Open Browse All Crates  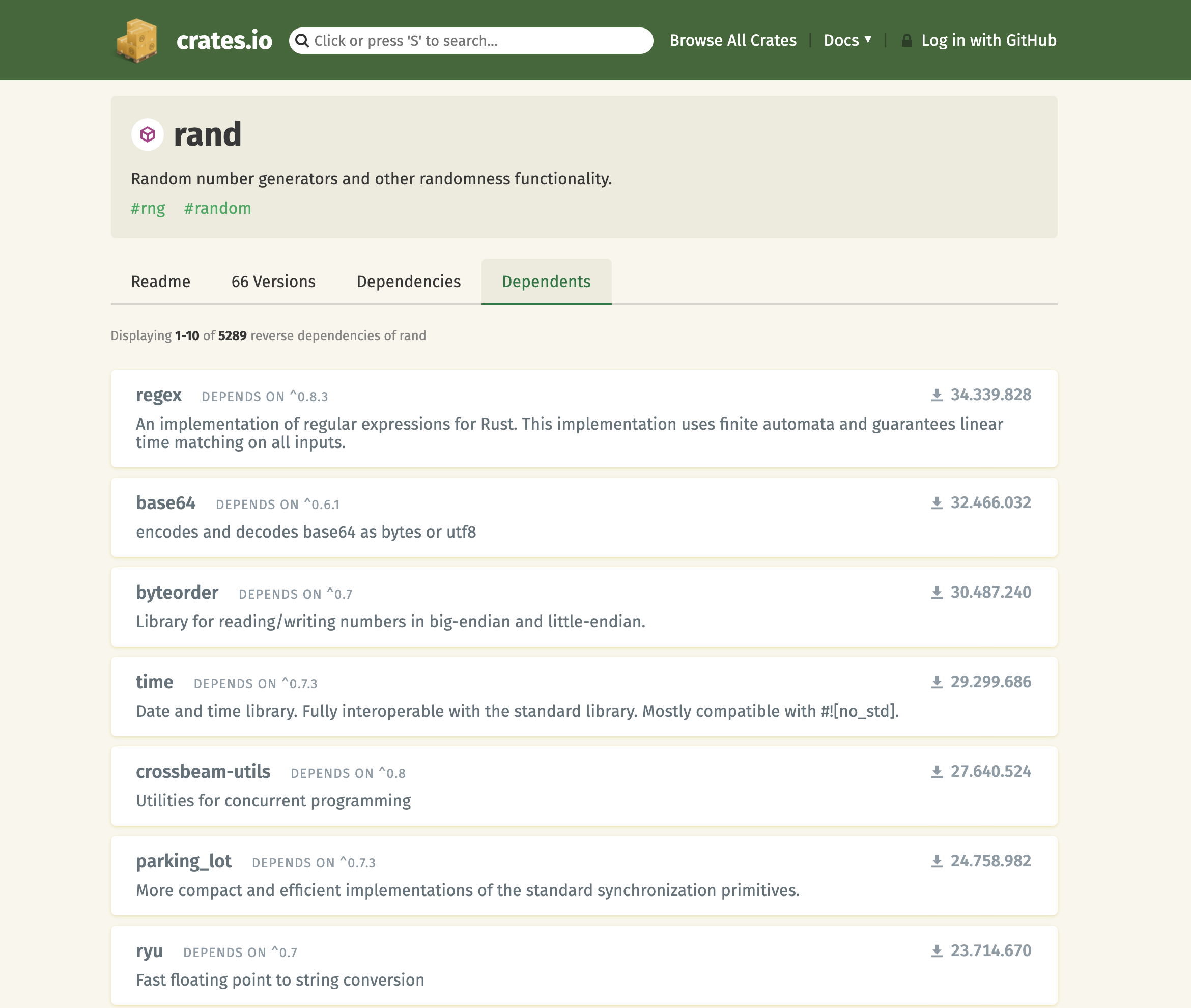(x=733, y=41)
